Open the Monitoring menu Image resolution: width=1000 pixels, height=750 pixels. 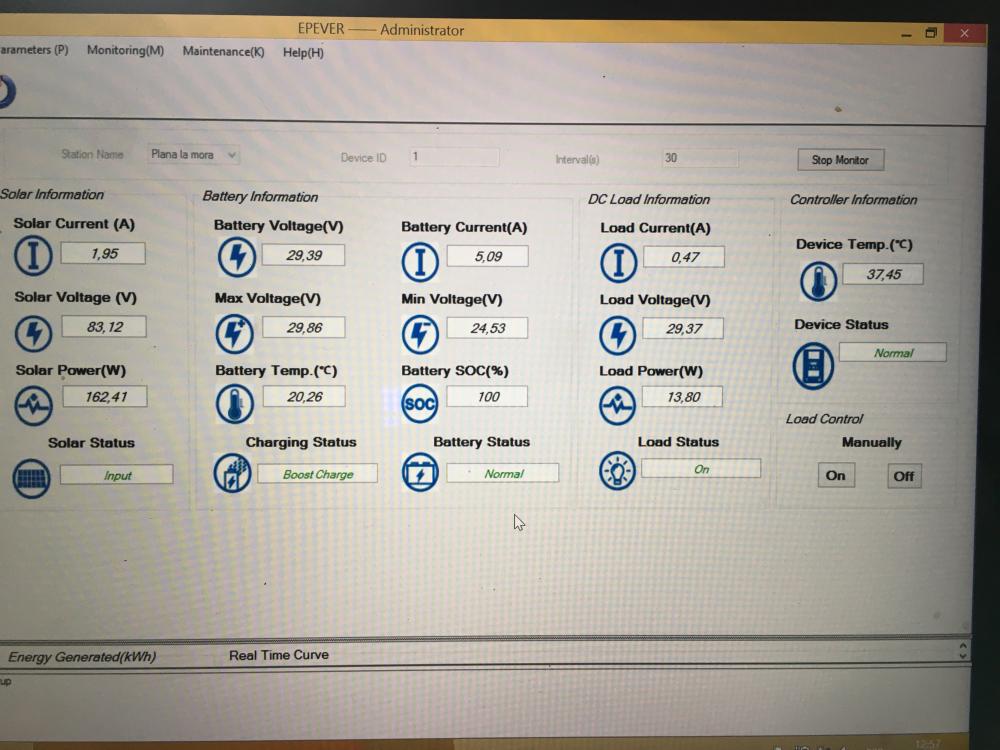pyautogui.click(x=125, y=50)
